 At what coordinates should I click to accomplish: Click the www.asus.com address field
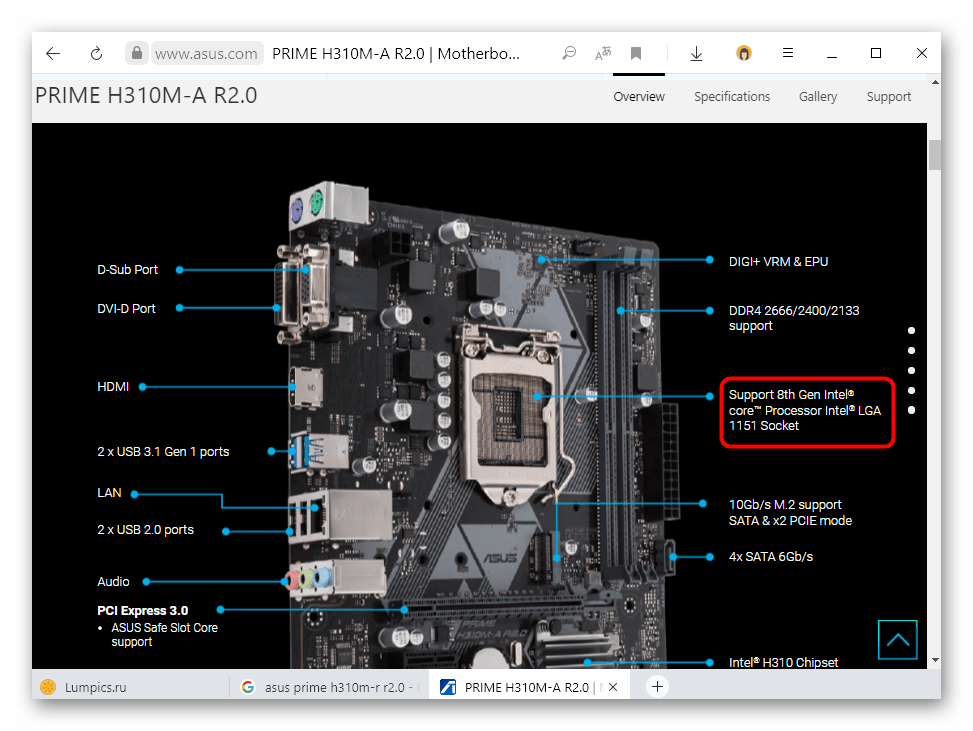pyautogui.click(x=206, y=53)
